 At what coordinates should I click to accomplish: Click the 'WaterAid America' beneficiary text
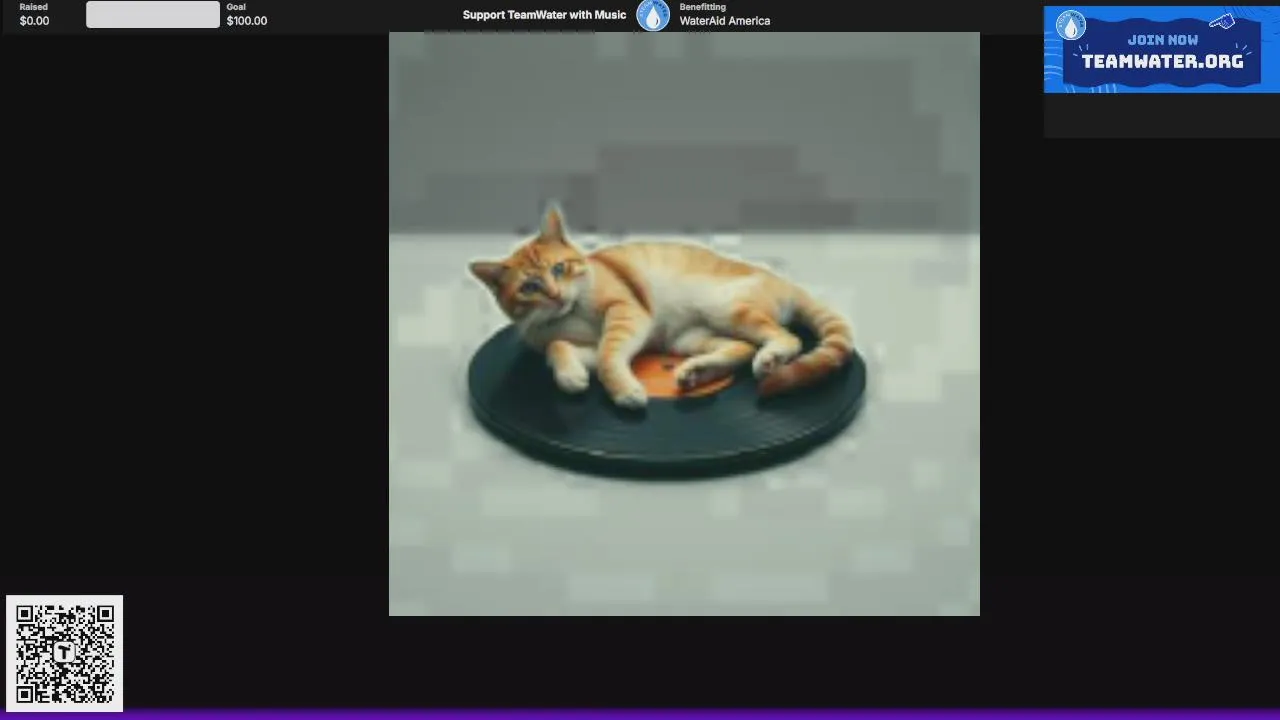(x=725, y=21)
